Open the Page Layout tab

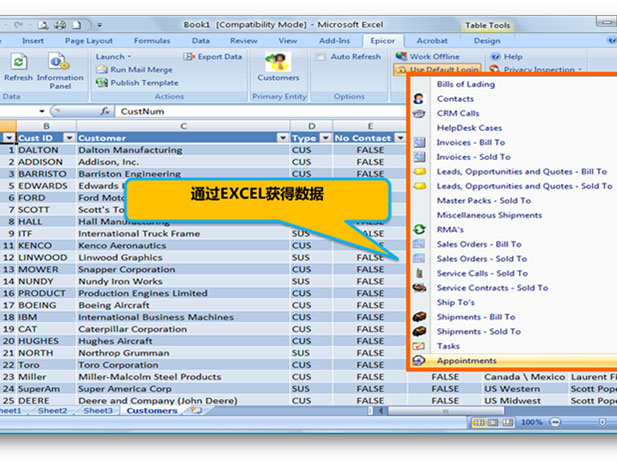point(89,41)
